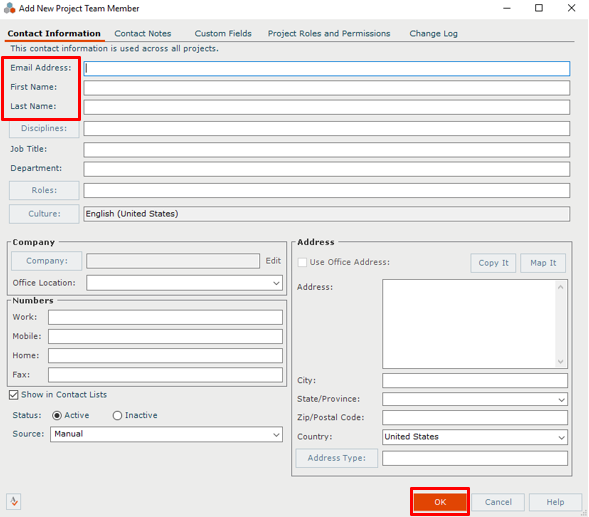Select the Inactive status radio button
Screen dimensions: 589x517
tap(117, 416)
